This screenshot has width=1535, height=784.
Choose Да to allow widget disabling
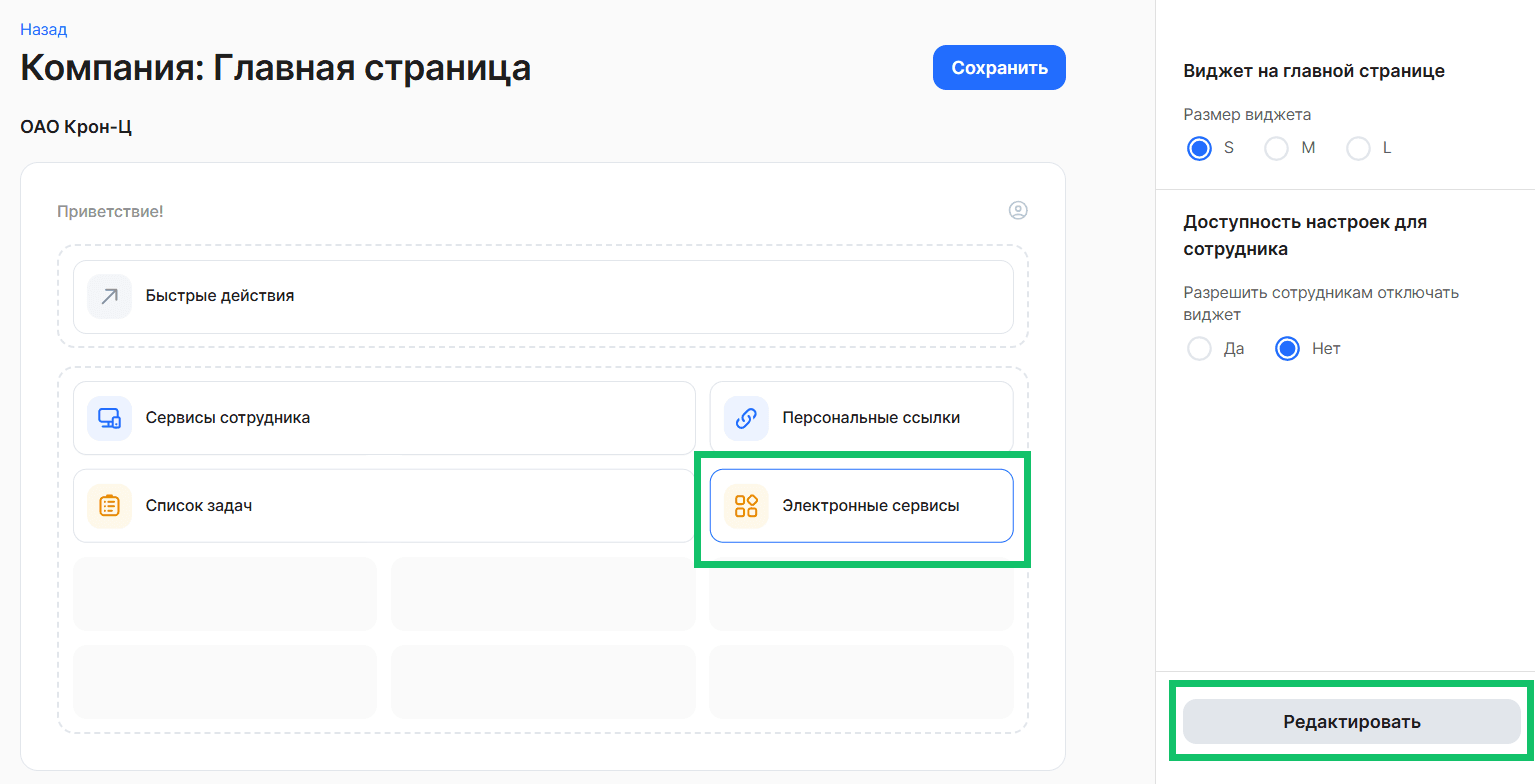[1199, 348]
